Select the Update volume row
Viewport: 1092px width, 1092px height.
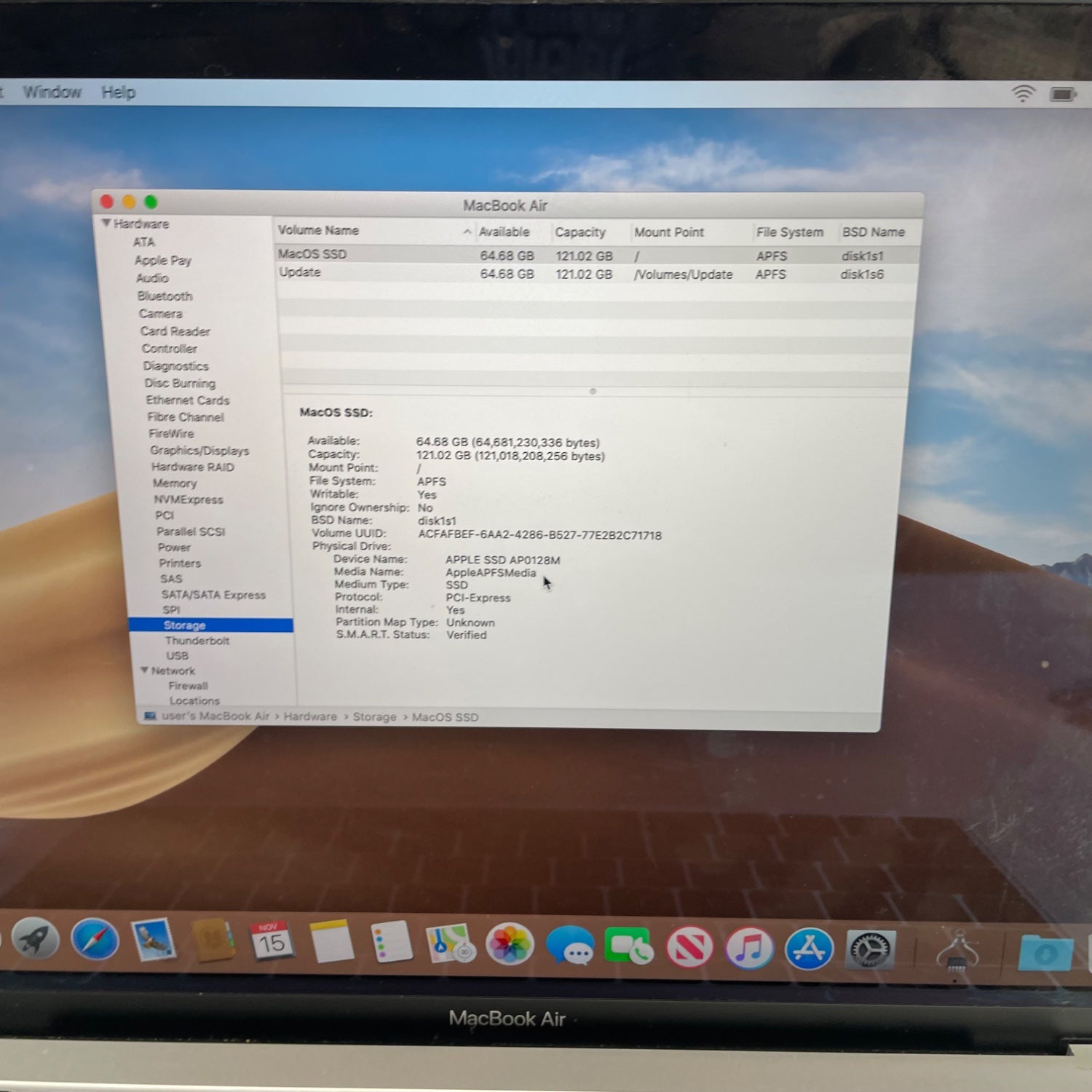coord(300,272)
